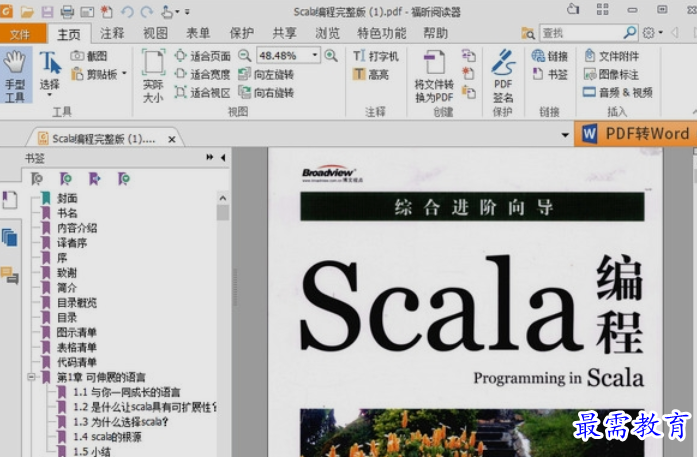Open the 代码清单 bookmark
Image resolution: width=697 pixels, height=457 pixels.
point(77,362)
